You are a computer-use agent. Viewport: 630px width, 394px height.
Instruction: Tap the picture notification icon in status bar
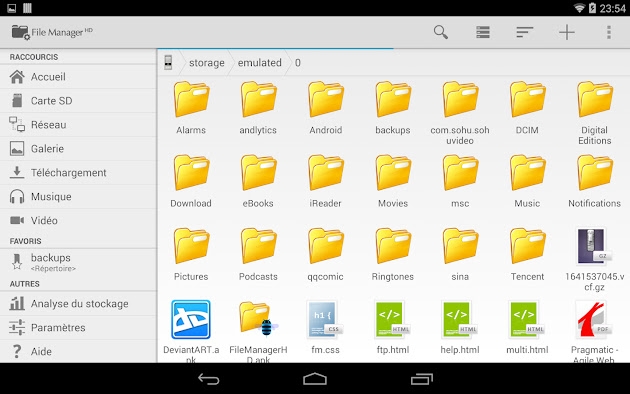[x=12, y=8]
